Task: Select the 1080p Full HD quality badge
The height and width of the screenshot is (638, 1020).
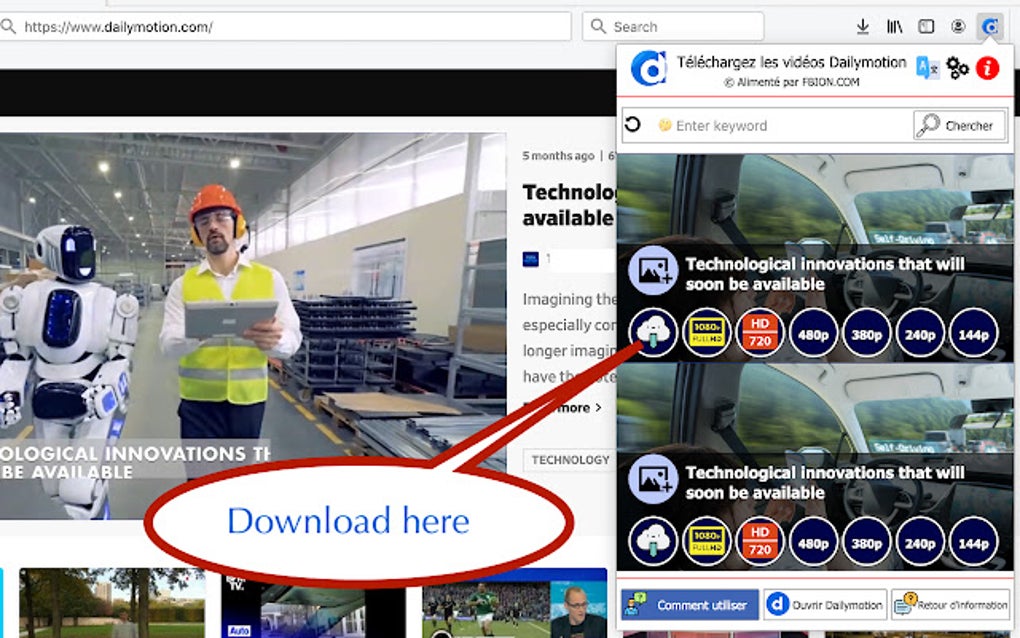Action: coord(706,334)
